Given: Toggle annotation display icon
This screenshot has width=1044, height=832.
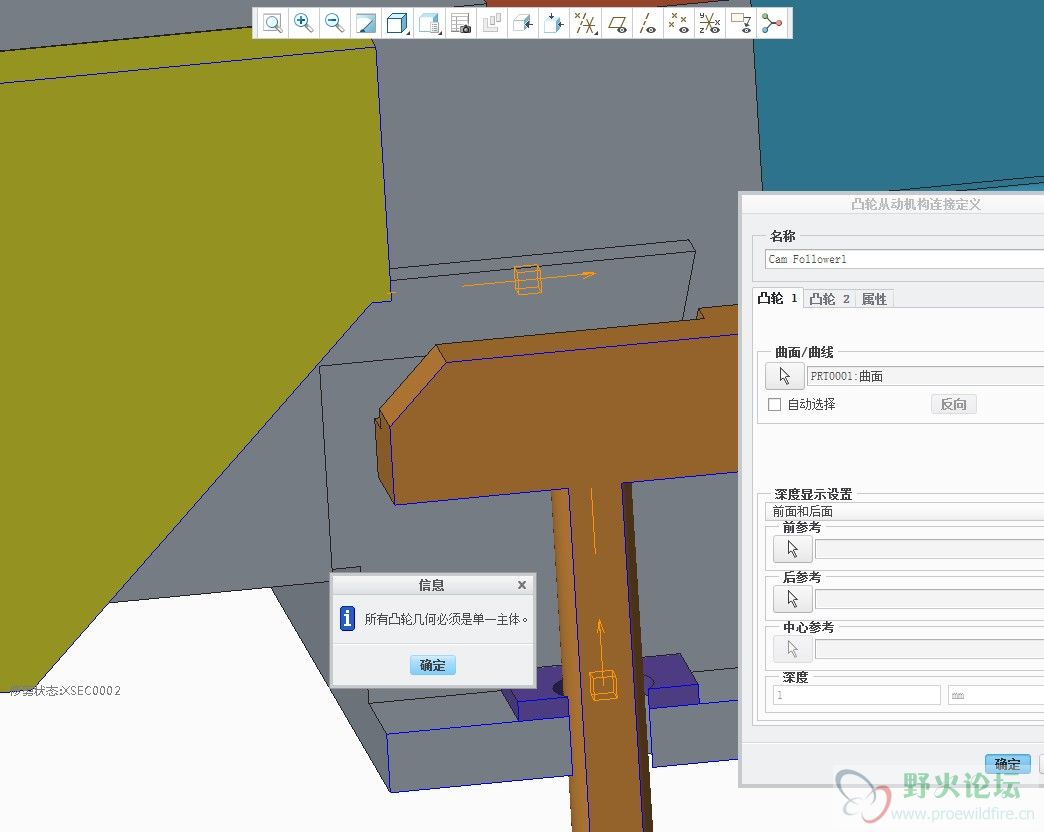Looking at the screenshot, I should (740, 23).
